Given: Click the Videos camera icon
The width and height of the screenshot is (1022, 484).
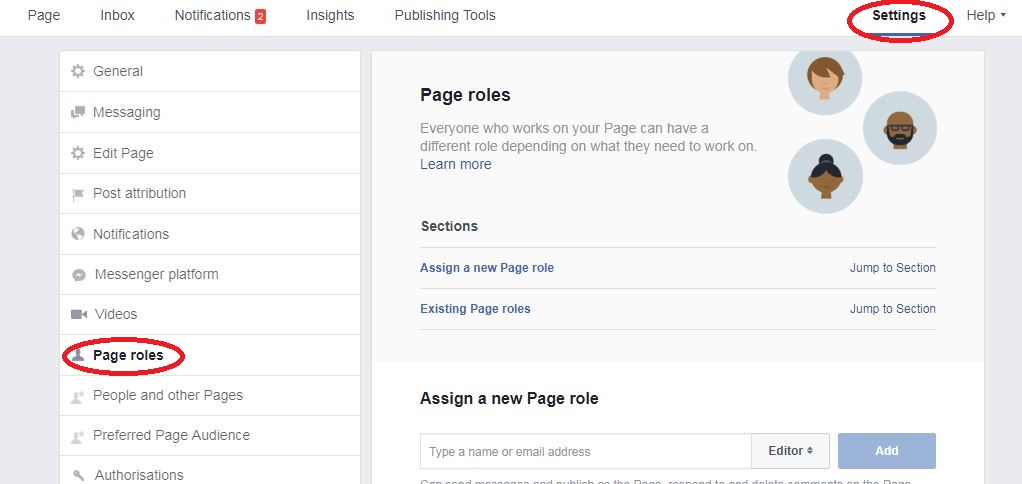Looking at the screenshot, I should tap(79, 315).
